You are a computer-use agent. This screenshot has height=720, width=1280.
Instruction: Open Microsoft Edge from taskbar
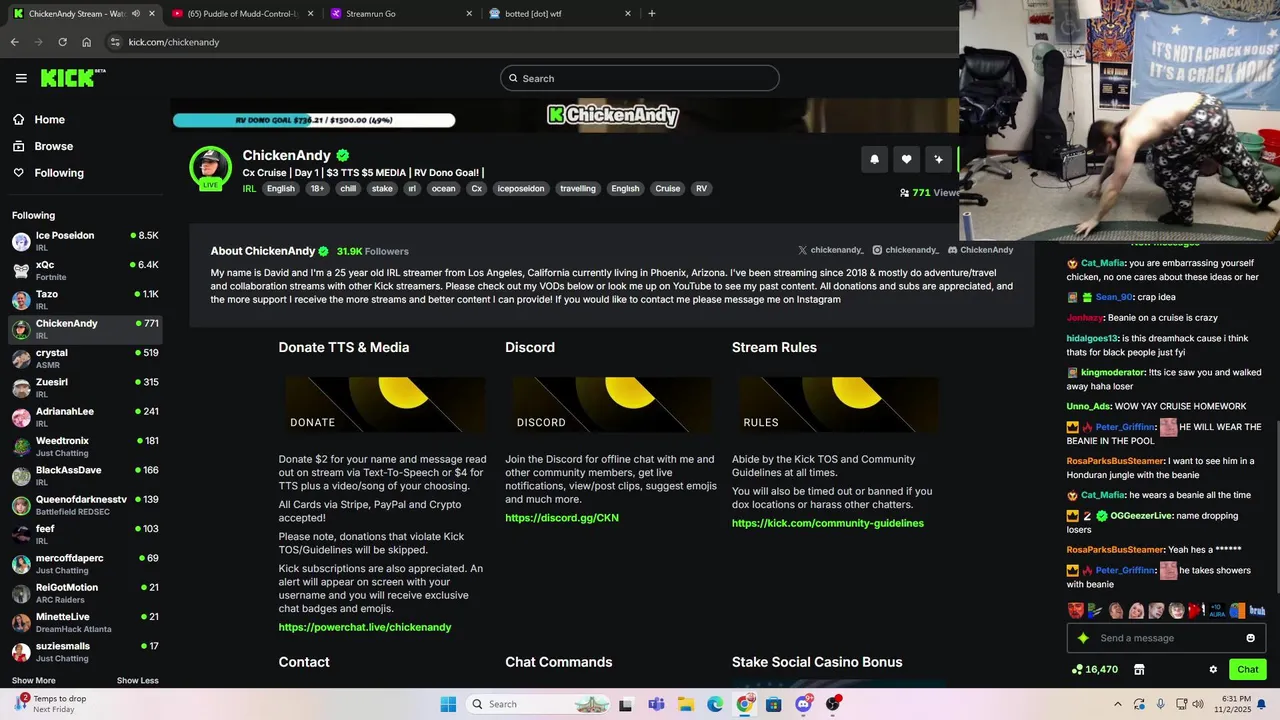click(715, 704)
